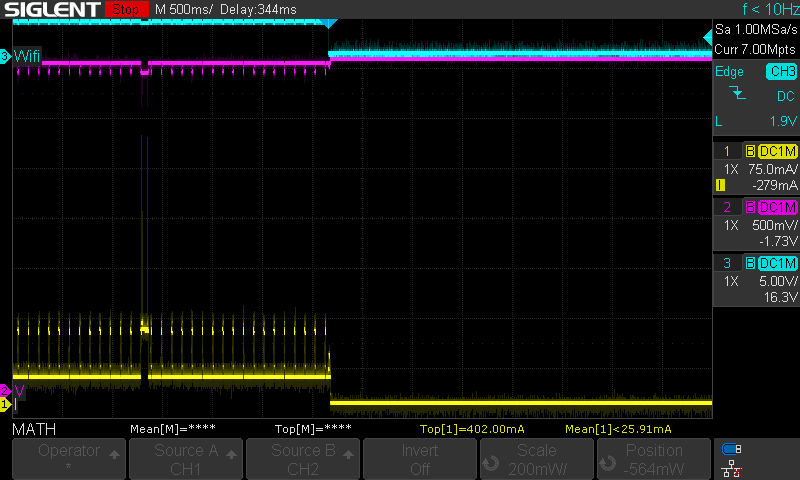
Task: Click channel 3 bandwidth limit B icon
Action: pyautogui.click(x=750, y=263)
